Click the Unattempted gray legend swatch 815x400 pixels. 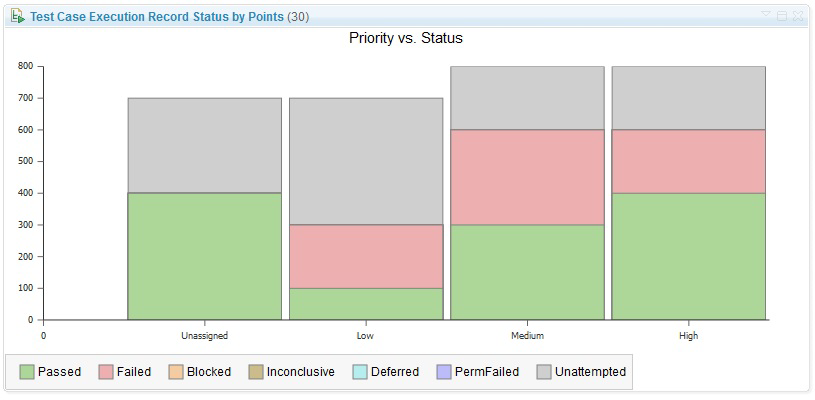pos(545,372)
